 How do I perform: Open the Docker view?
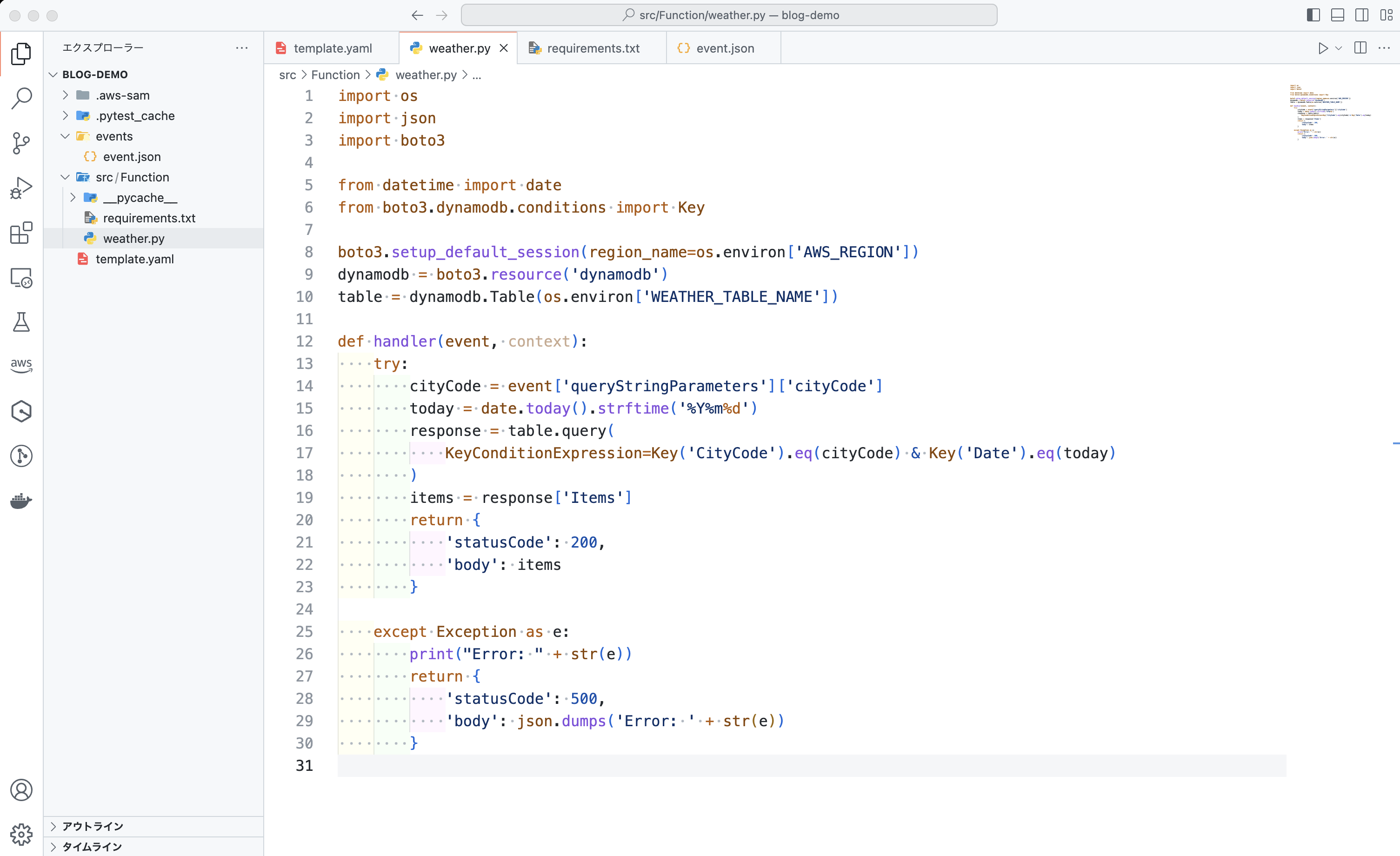point(21,501)
